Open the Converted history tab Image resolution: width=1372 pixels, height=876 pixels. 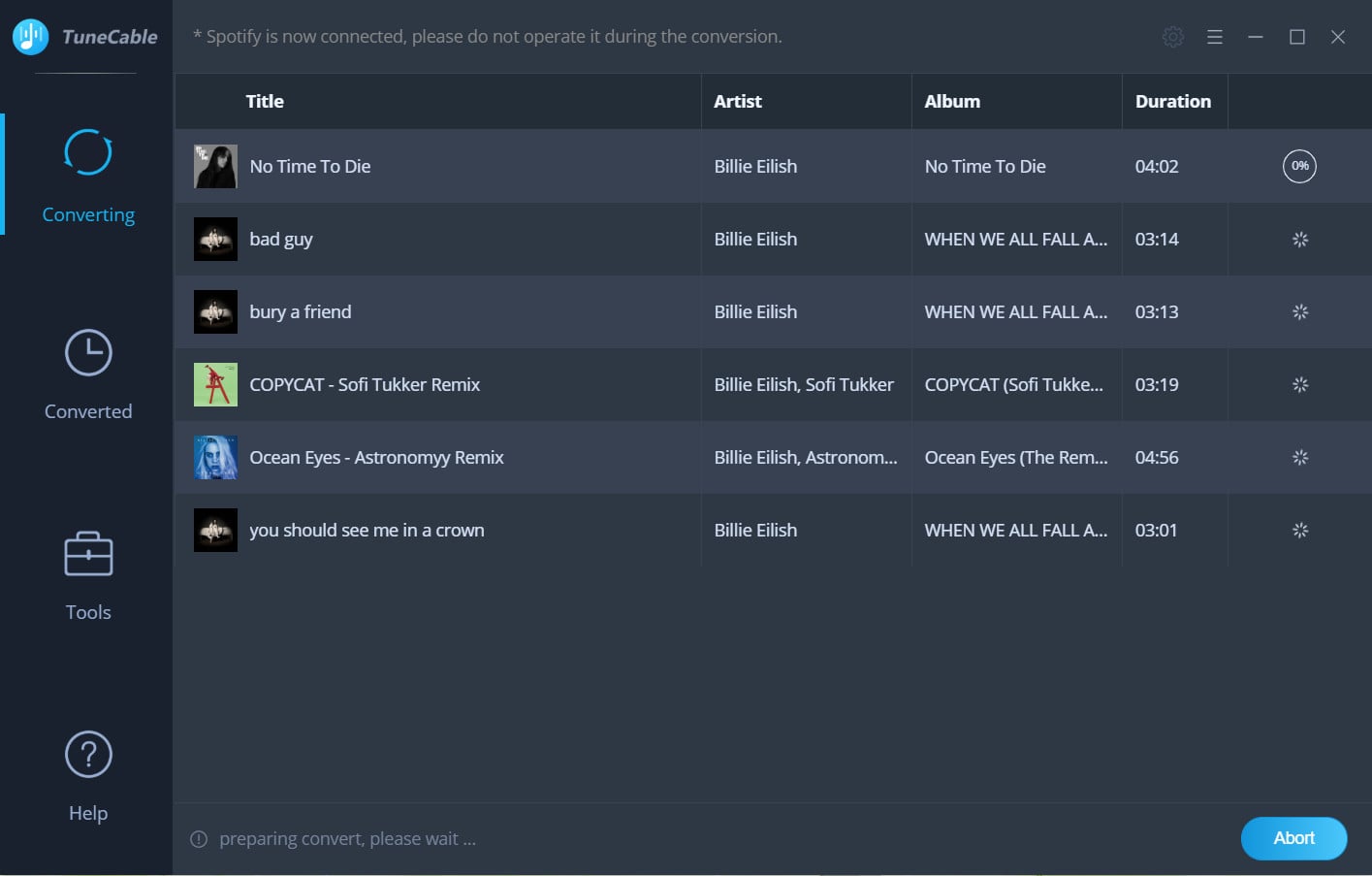pyautogui.click(x=88, y=374)
